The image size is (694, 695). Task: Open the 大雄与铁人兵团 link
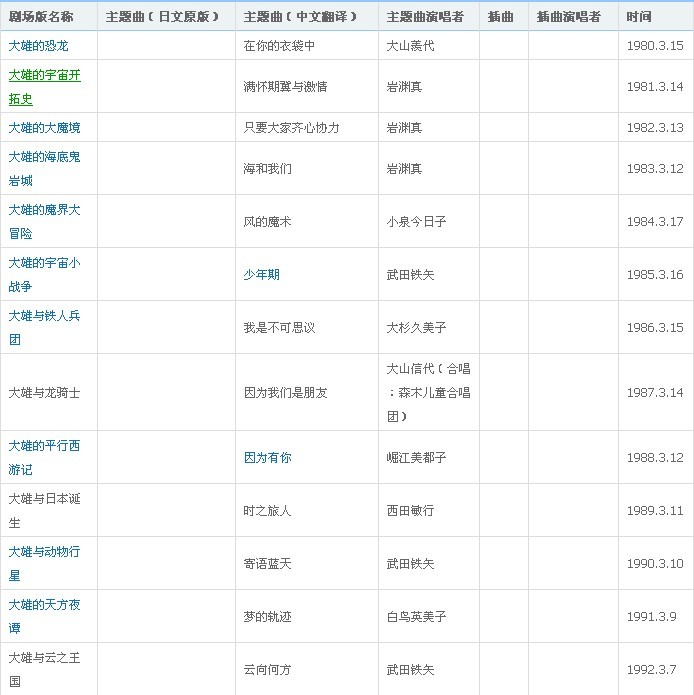(x=44, y=317)
